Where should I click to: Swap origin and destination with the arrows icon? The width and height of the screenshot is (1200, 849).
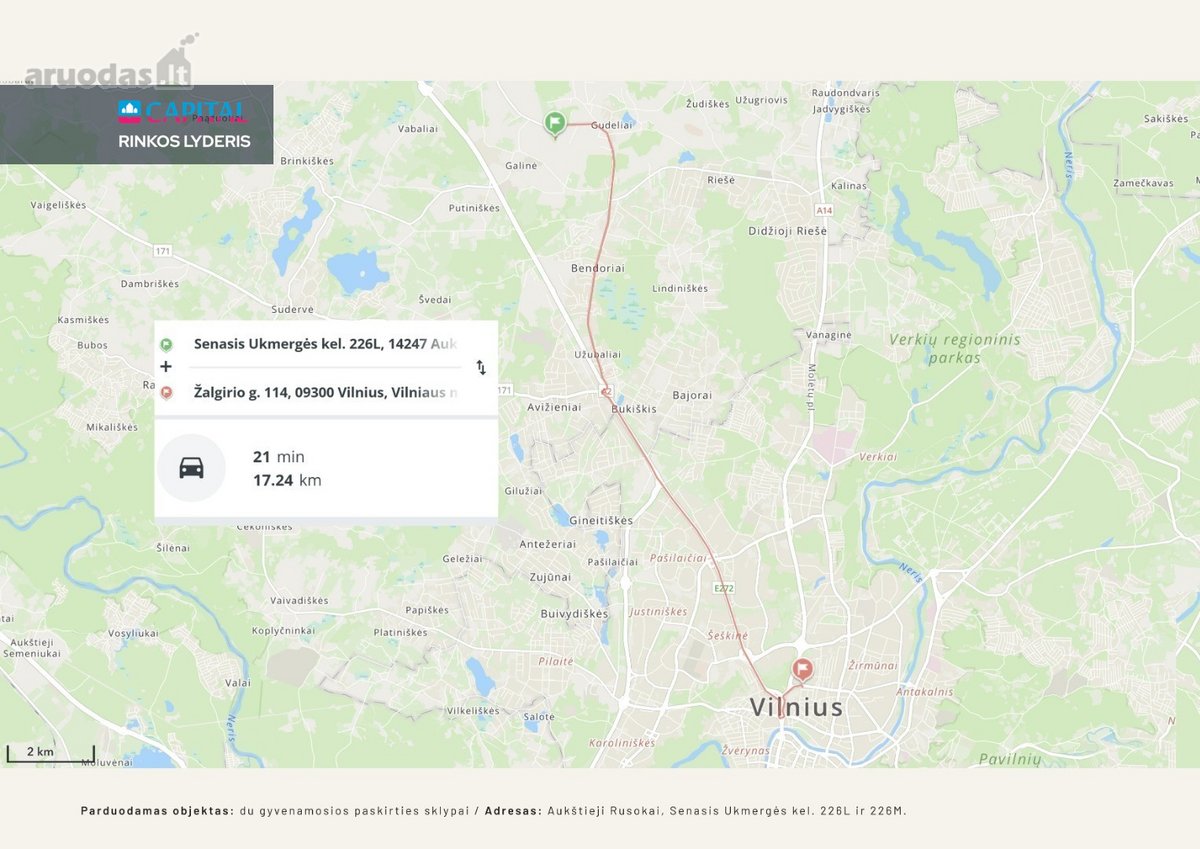(481, 367)
